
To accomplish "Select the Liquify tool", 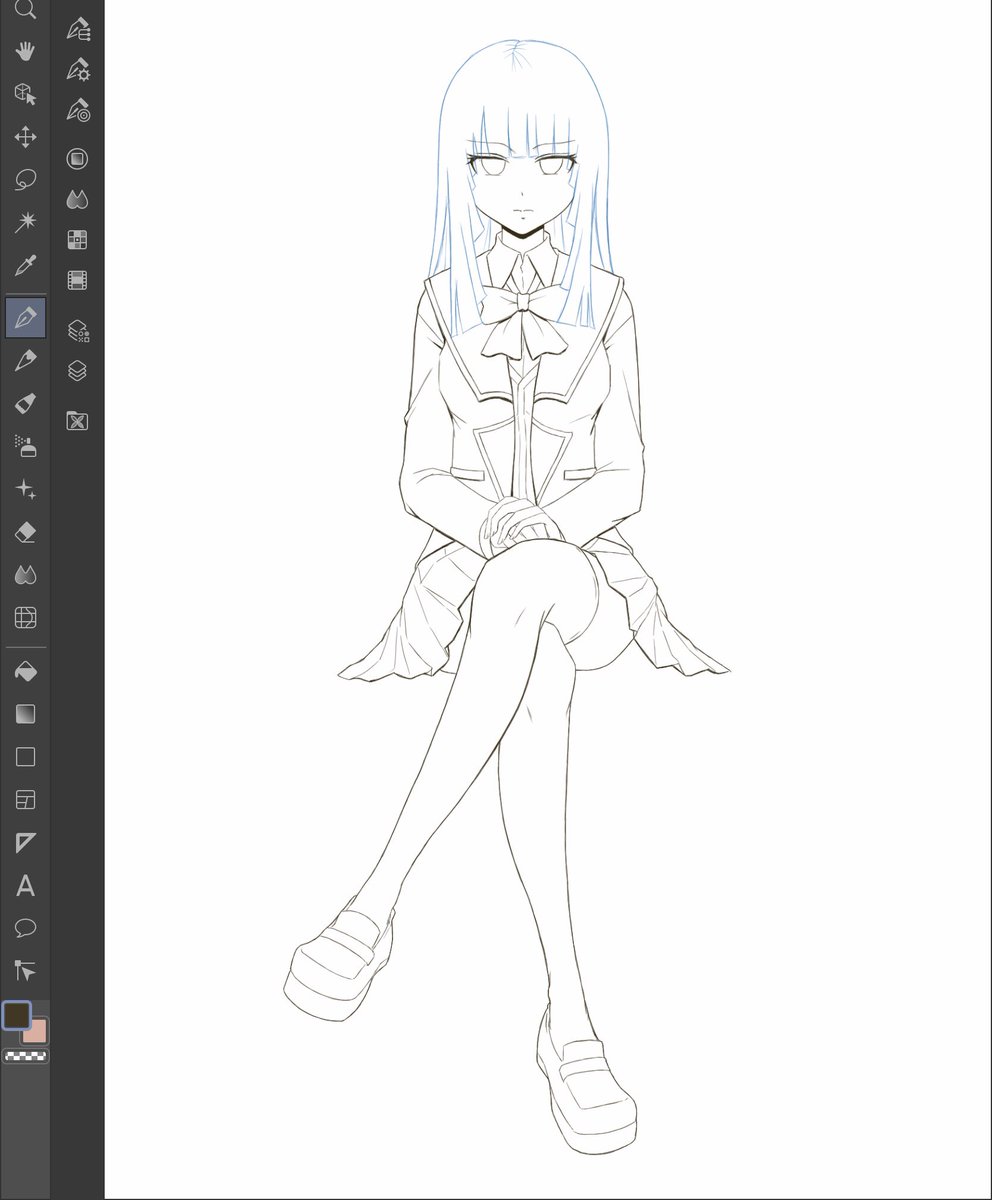I will [x=26, y=617].
